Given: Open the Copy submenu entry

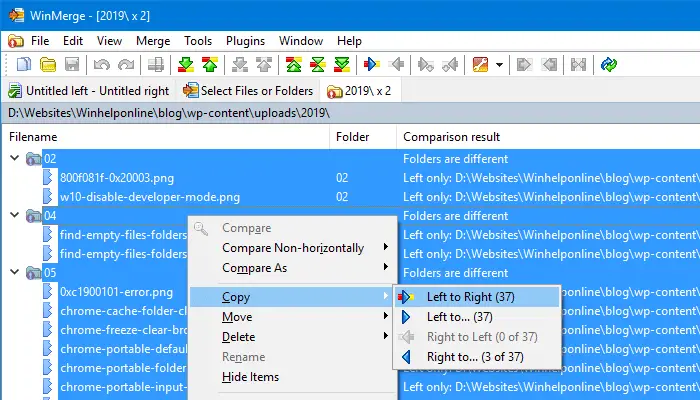Looking at the screenshot, I should 292,297.
